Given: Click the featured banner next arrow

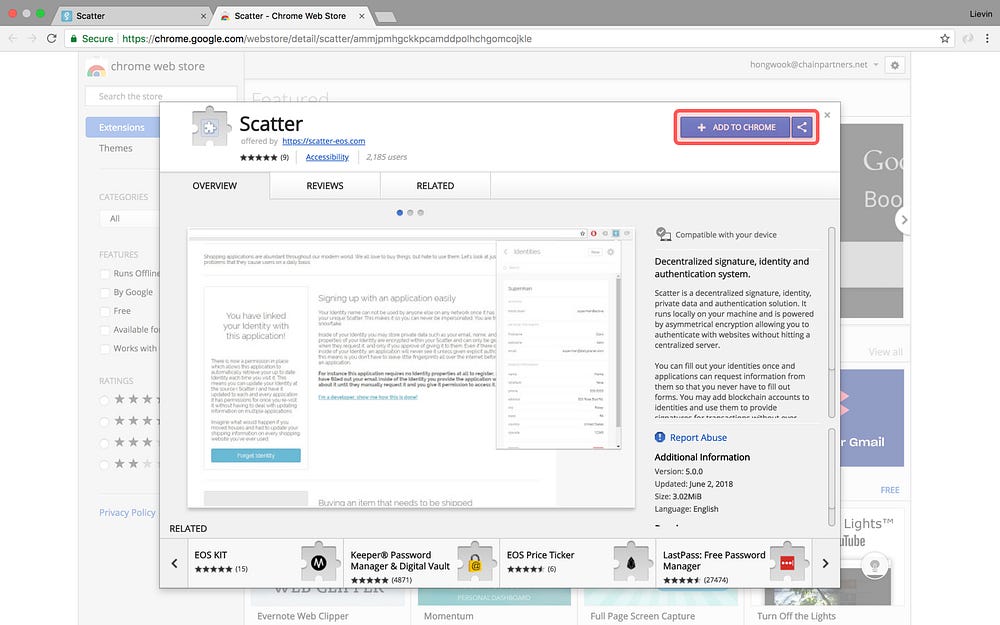Looking at the screenshot, I should (903, 219).
